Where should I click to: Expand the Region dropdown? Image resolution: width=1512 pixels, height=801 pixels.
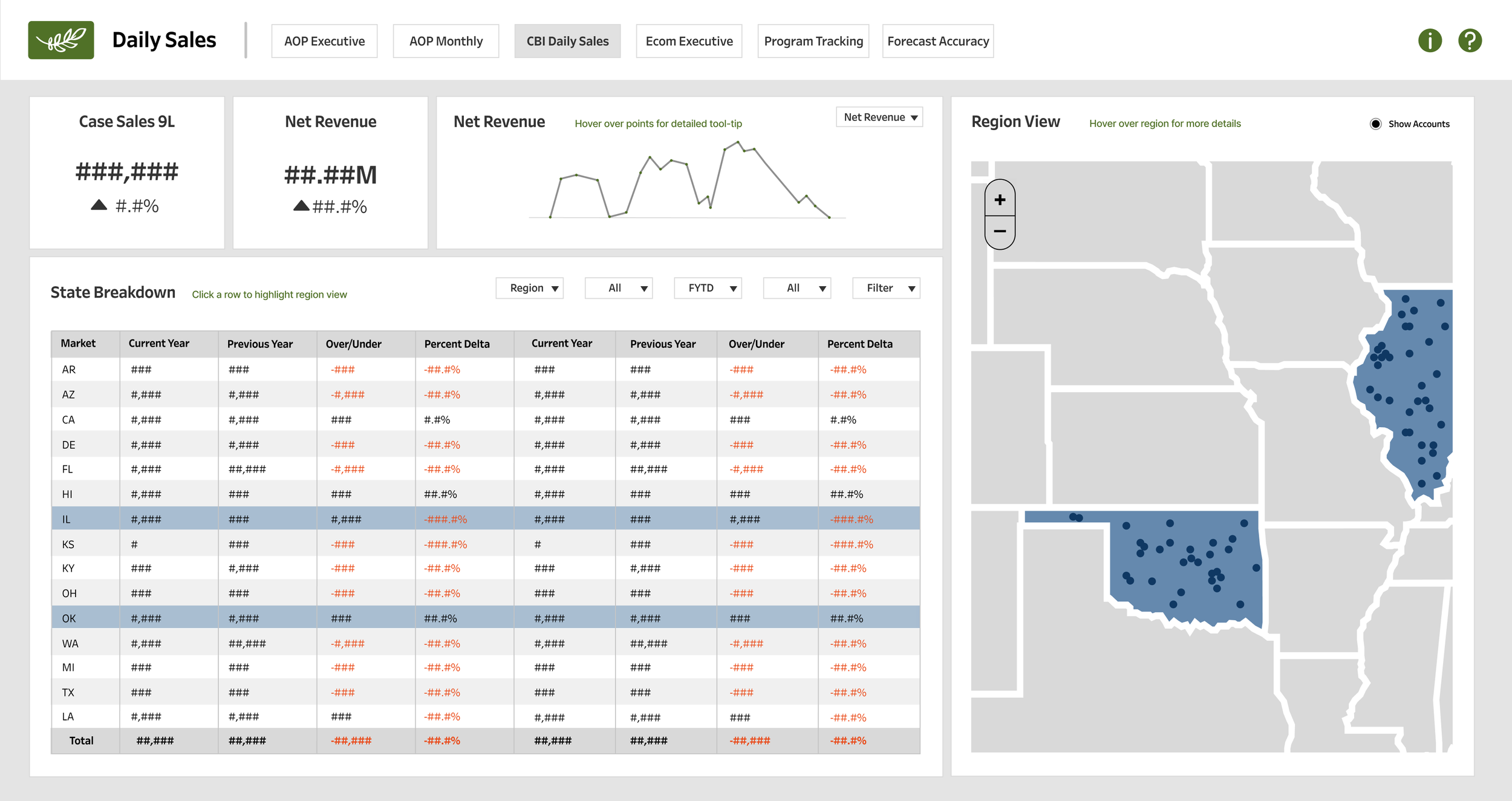click(x=529, y=288)
